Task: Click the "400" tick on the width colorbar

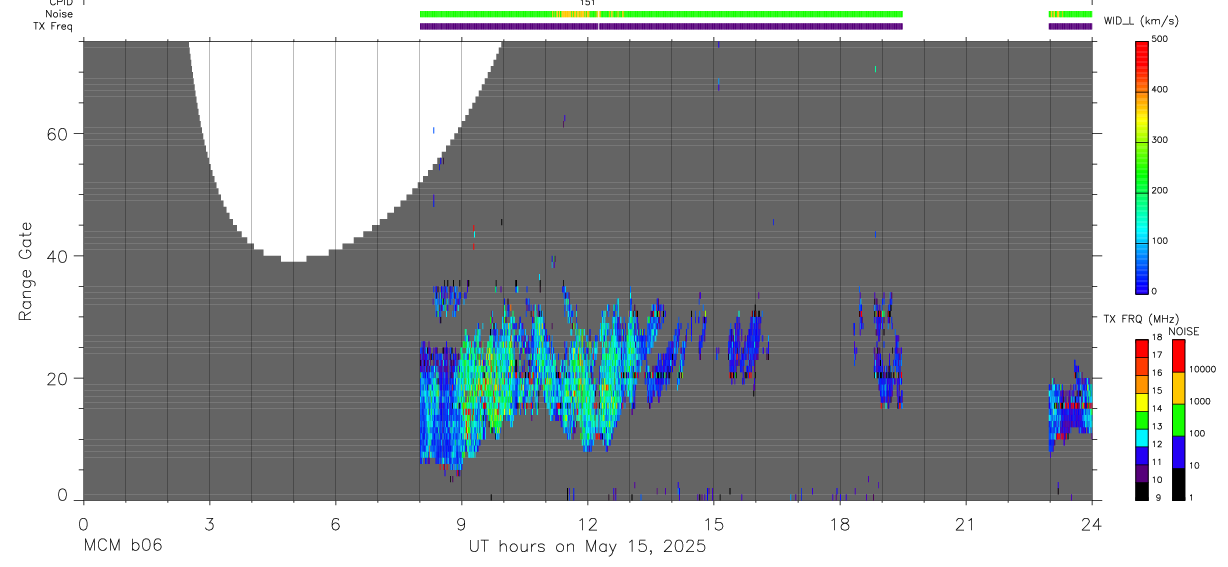Action: click(x=1160, y=89)
